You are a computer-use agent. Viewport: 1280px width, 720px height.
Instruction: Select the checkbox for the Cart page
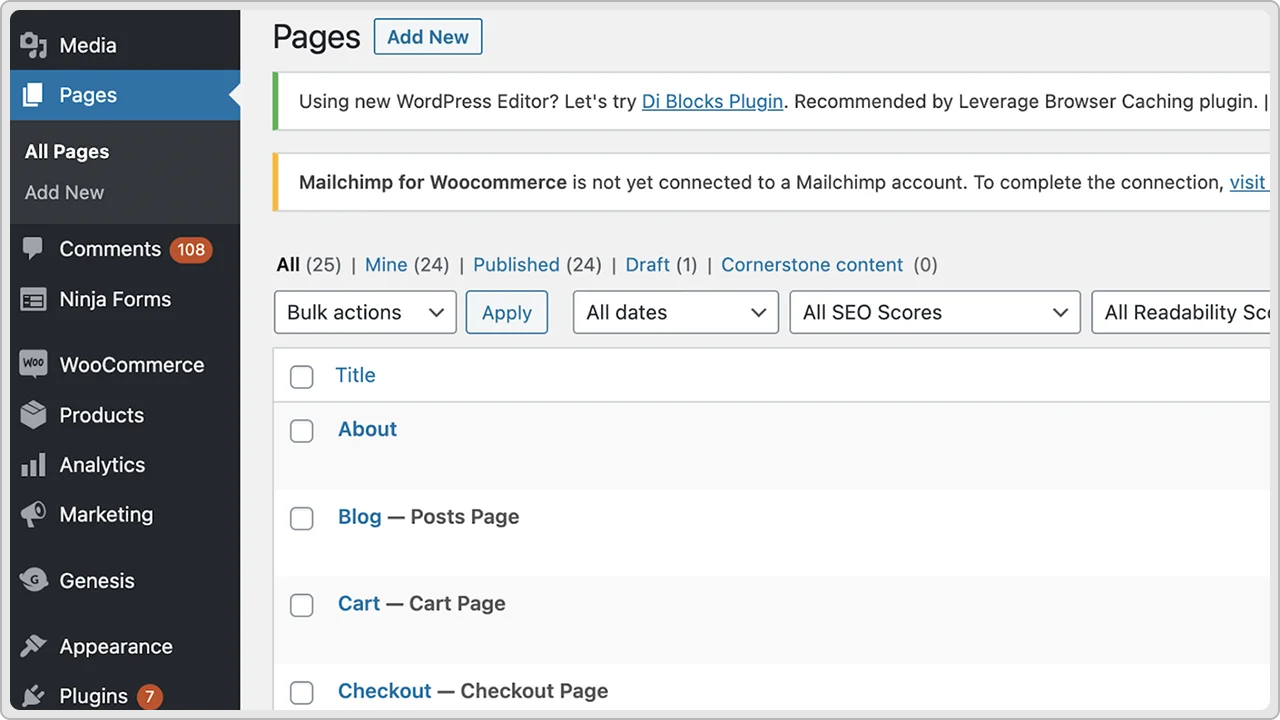(x=301, y=605)
